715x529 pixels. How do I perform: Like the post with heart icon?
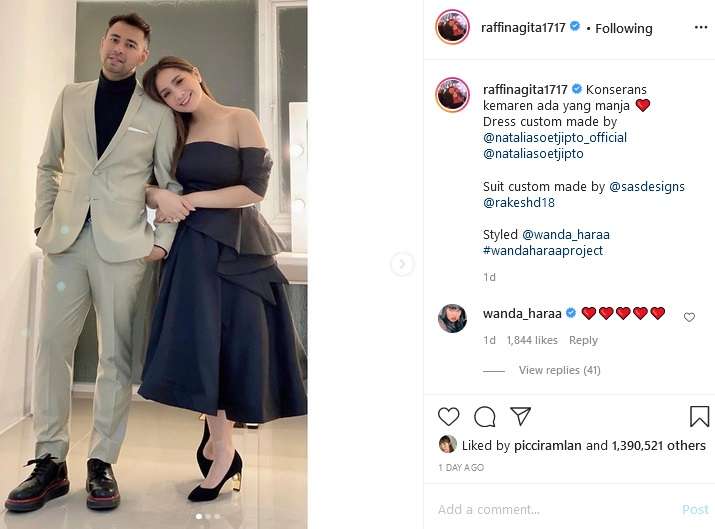pyautogui.click(x=449, y=416)
